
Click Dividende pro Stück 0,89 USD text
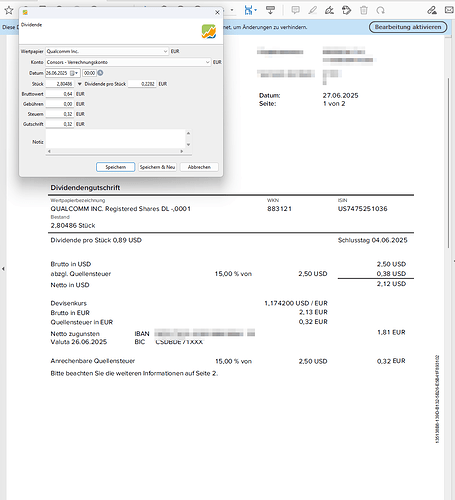[96, 240]
